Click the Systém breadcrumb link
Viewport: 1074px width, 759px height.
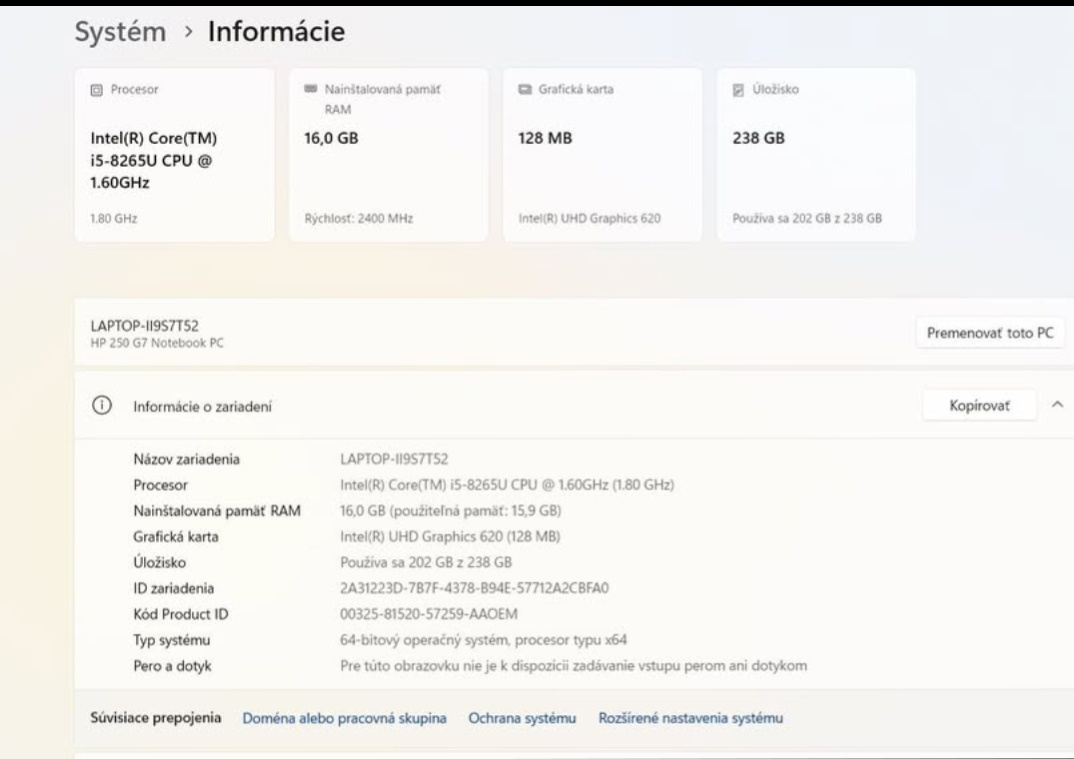click(120, 32)
